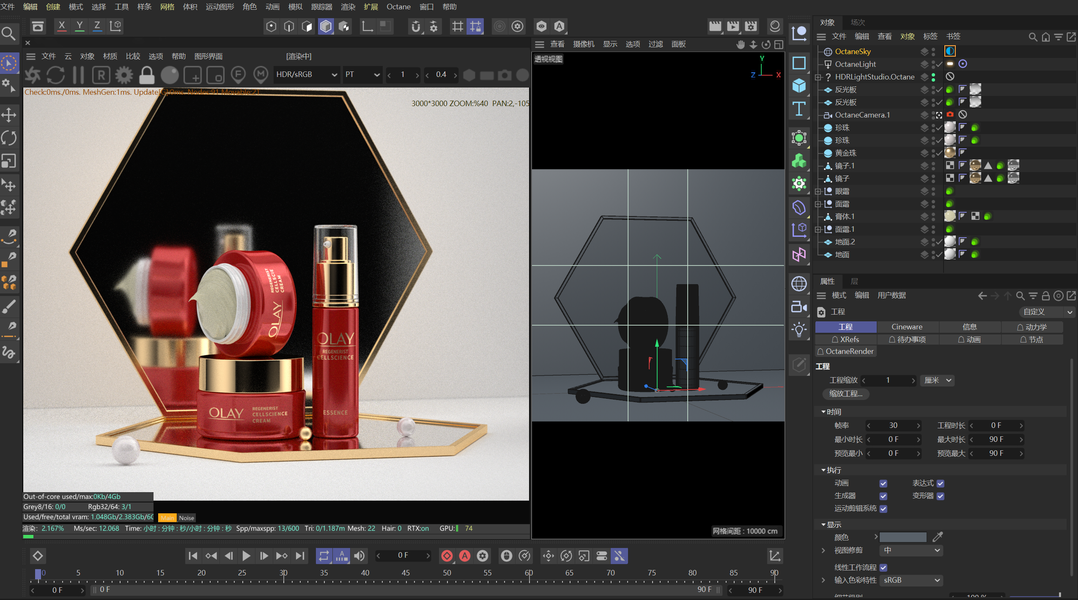Uncheck the 表达式 checkbox

pyautogui.click(x=940, y=483)
